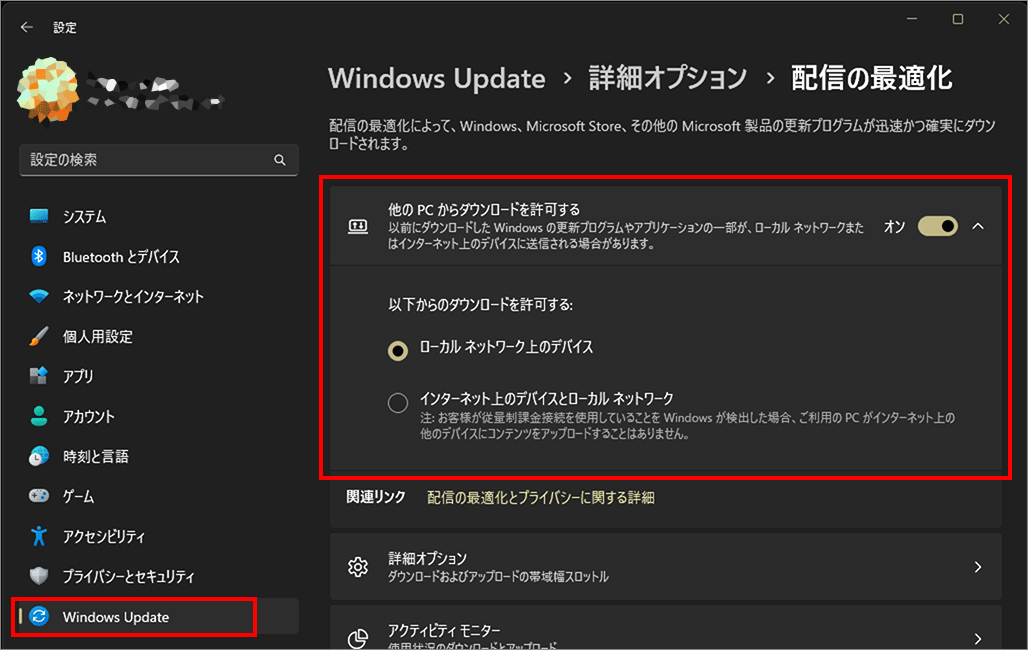
Task: Click the Bluetooth icon in sidebar
Action: (39, 256)
